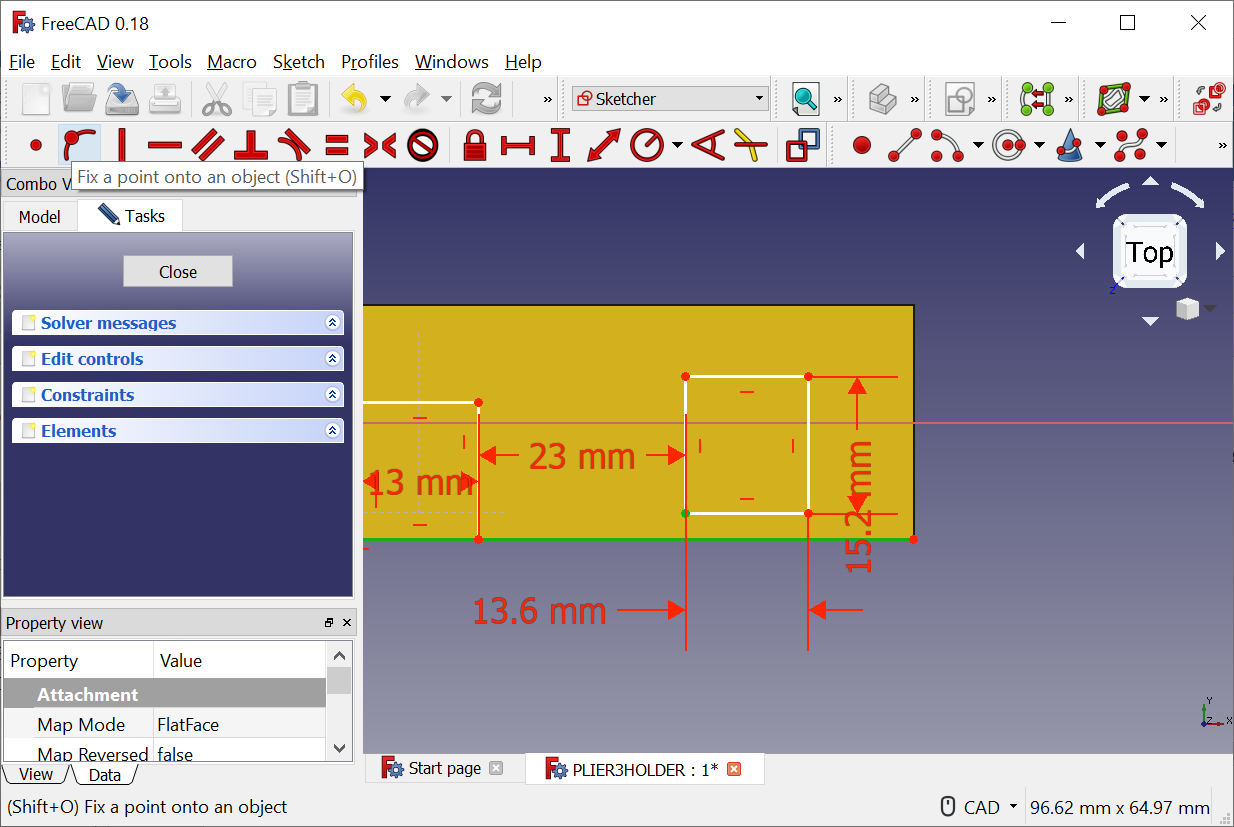Toggle driving/reference constraint mode

click(802, 146)
